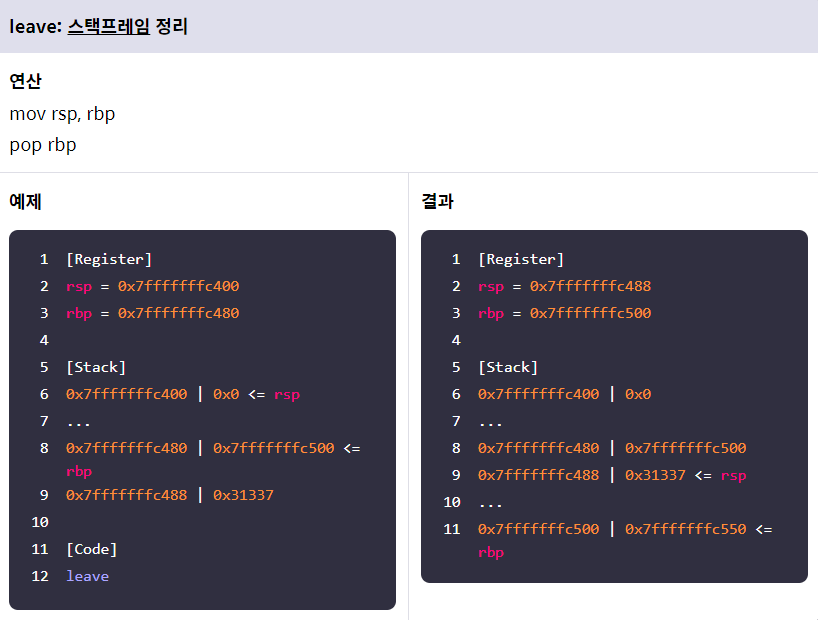Click the leave instruction on line 12
This screenshot has height=620, width=818.
(x=88, y=576)
